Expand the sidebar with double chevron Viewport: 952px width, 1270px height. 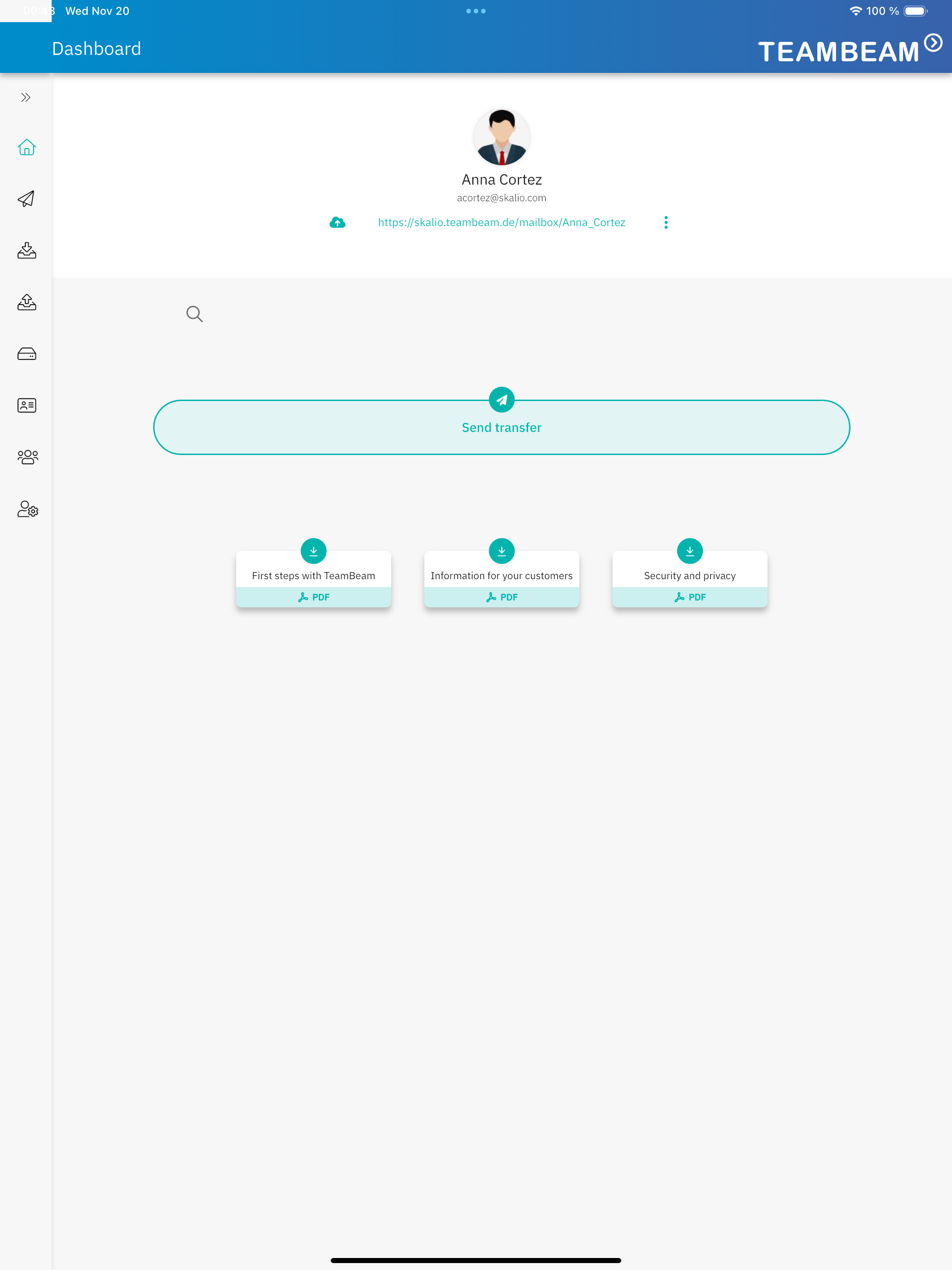26,98
